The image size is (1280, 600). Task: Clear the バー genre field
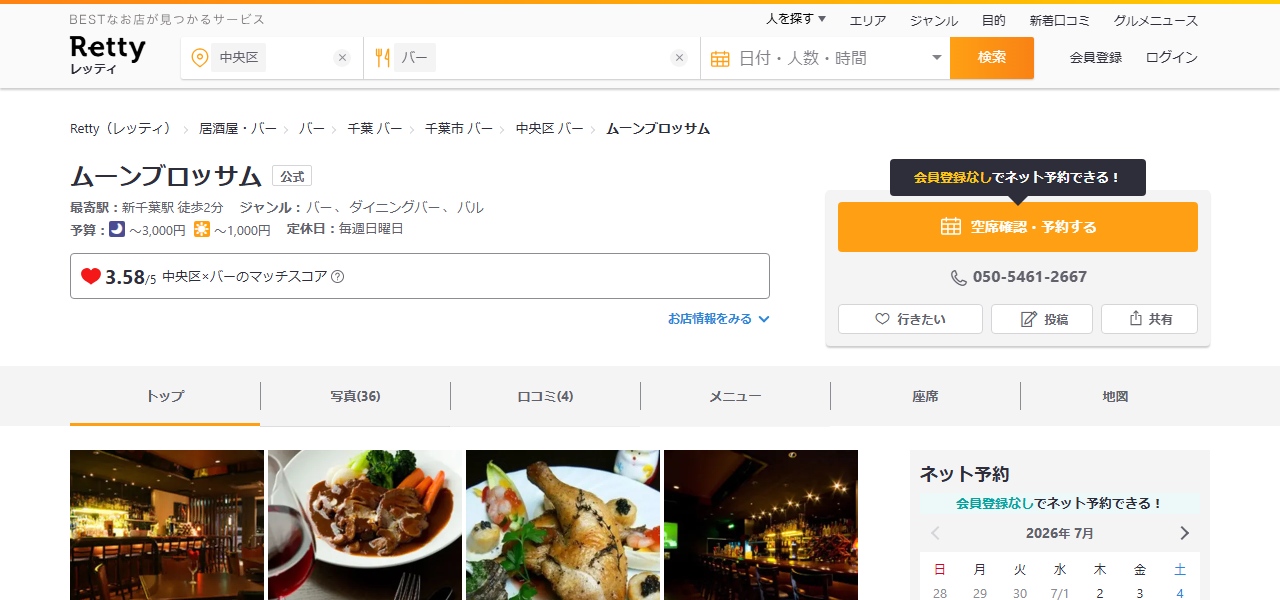679,58
